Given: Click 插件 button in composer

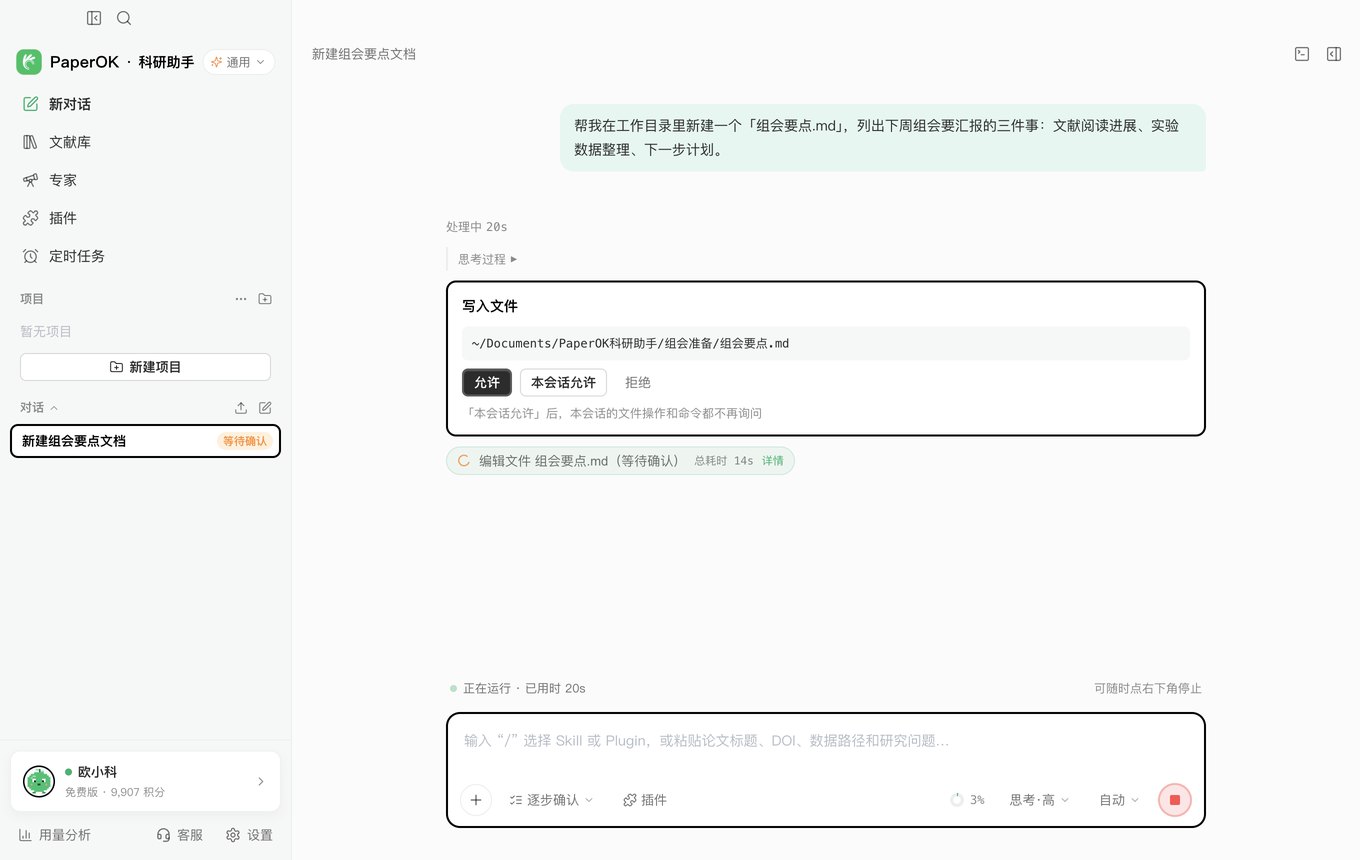Looking at the screenshot, I should 645,800.
